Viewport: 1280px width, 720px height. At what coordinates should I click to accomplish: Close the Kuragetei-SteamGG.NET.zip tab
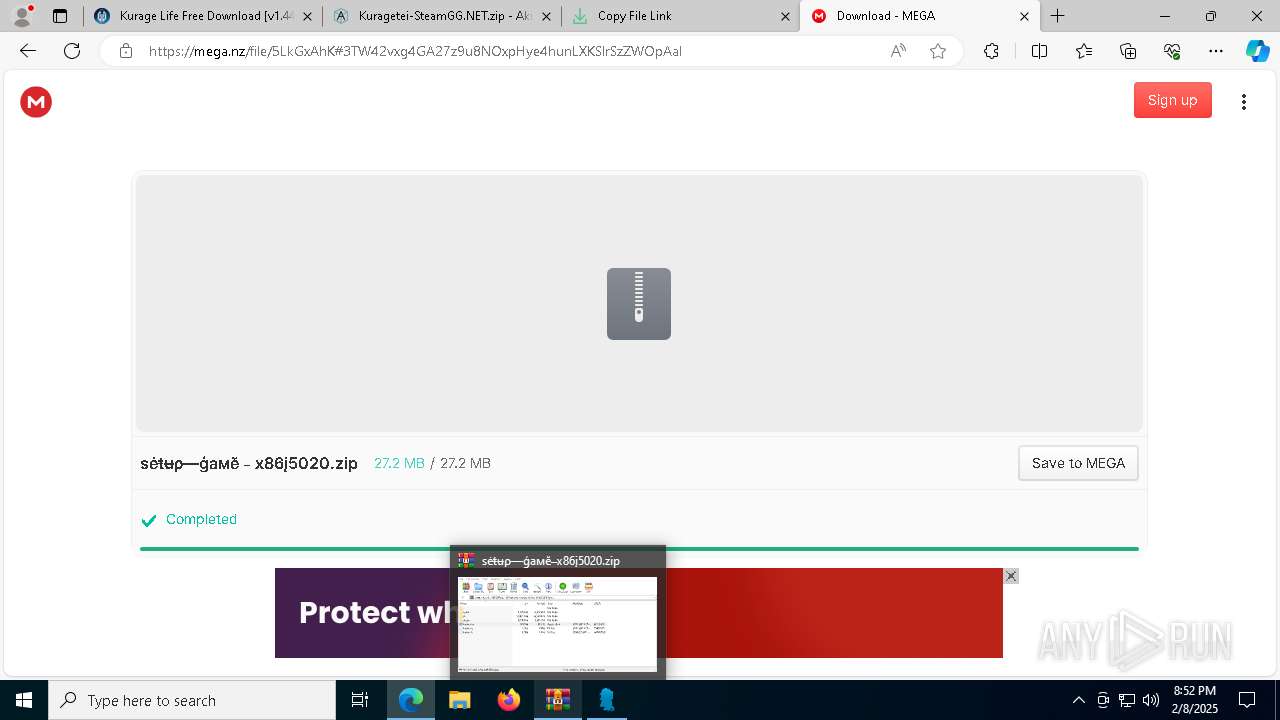point(546,16)
